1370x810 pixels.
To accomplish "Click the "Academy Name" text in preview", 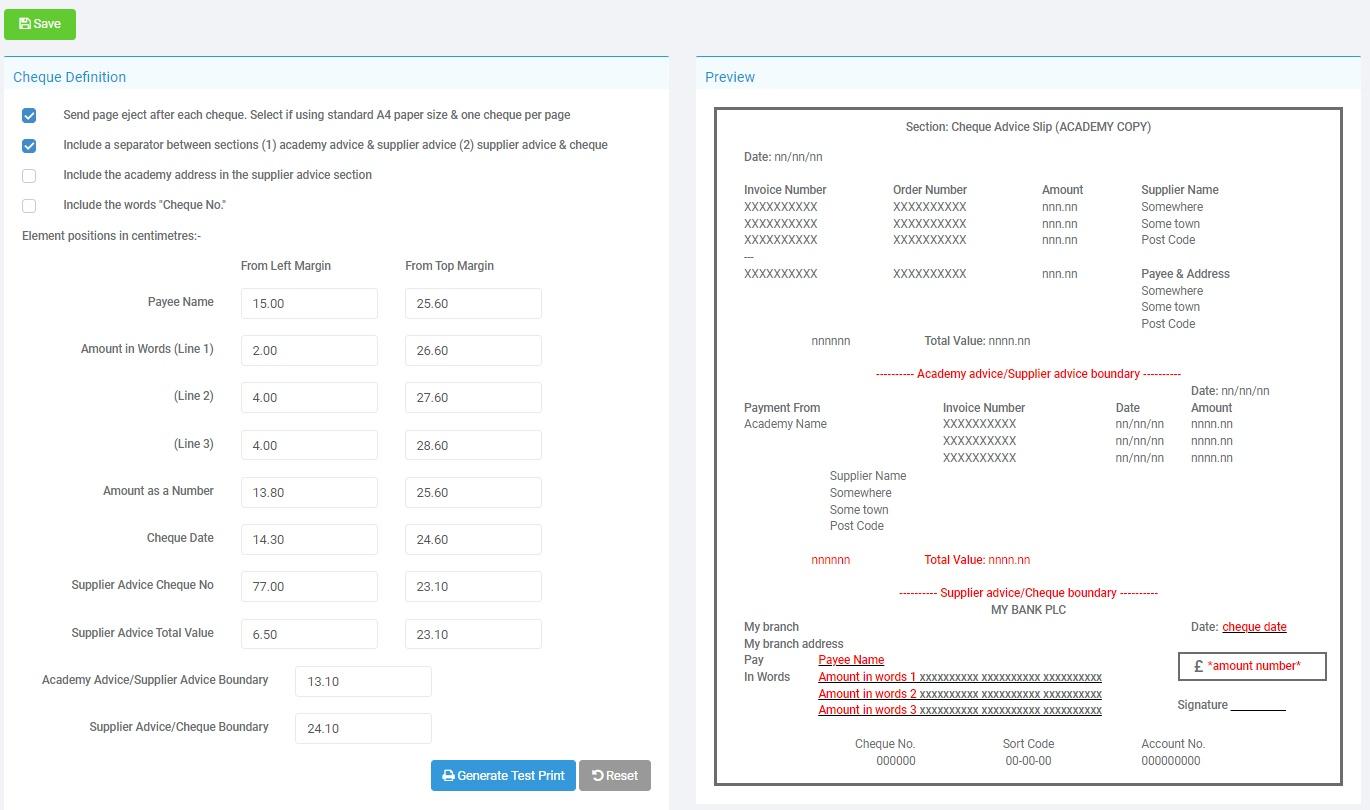I will click(x=785, y=424).
